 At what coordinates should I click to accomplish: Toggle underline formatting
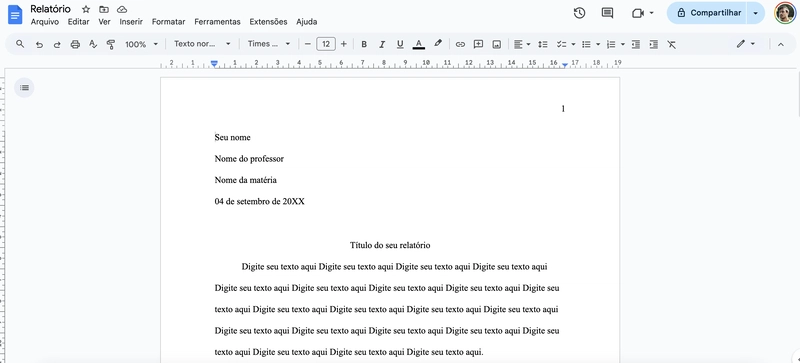pyautogui.click(x=400, y=44)
